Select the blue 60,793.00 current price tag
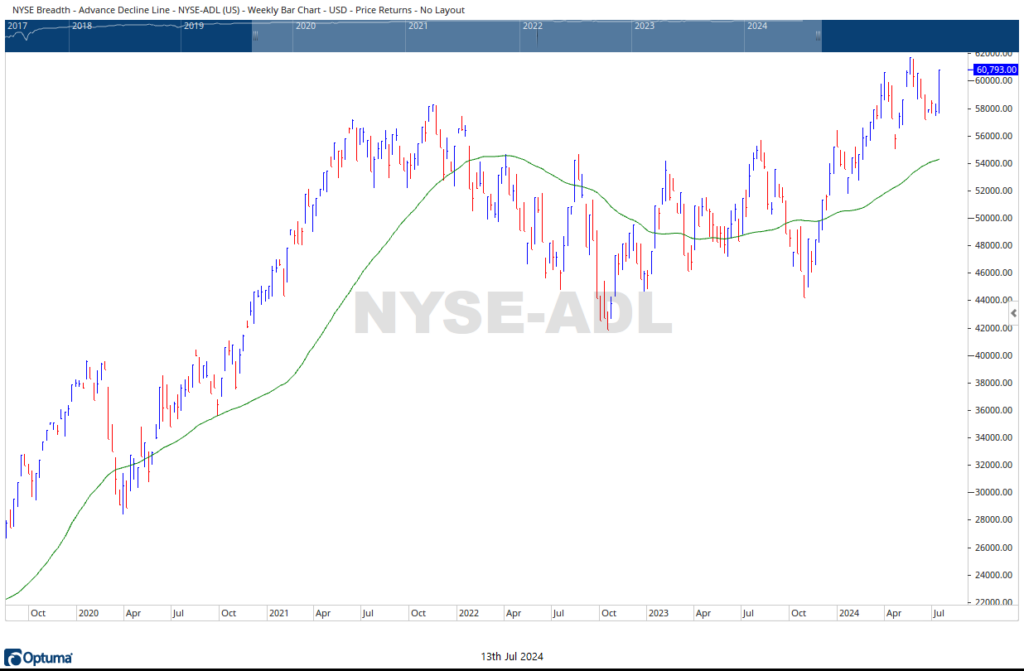Viewport: 1024px width, 671px height. [993, 69]
